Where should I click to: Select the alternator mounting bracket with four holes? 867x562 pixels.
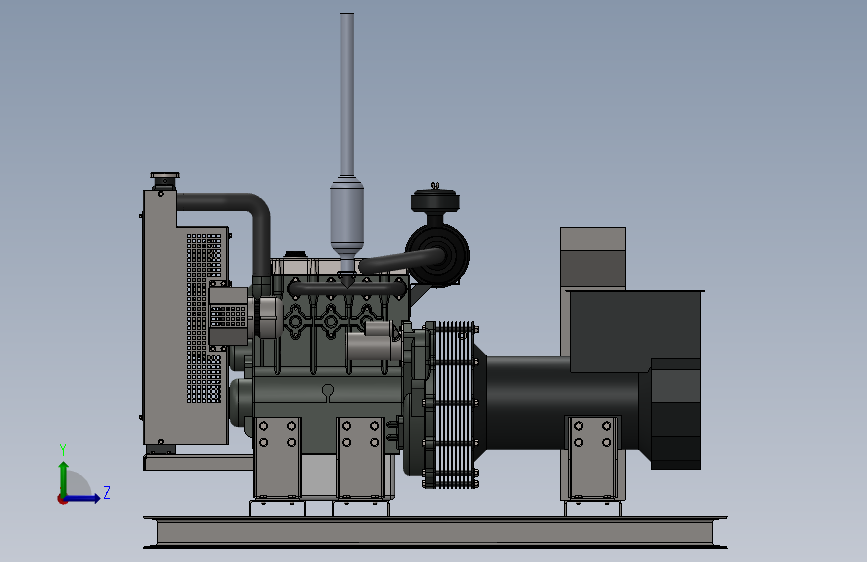593,458
